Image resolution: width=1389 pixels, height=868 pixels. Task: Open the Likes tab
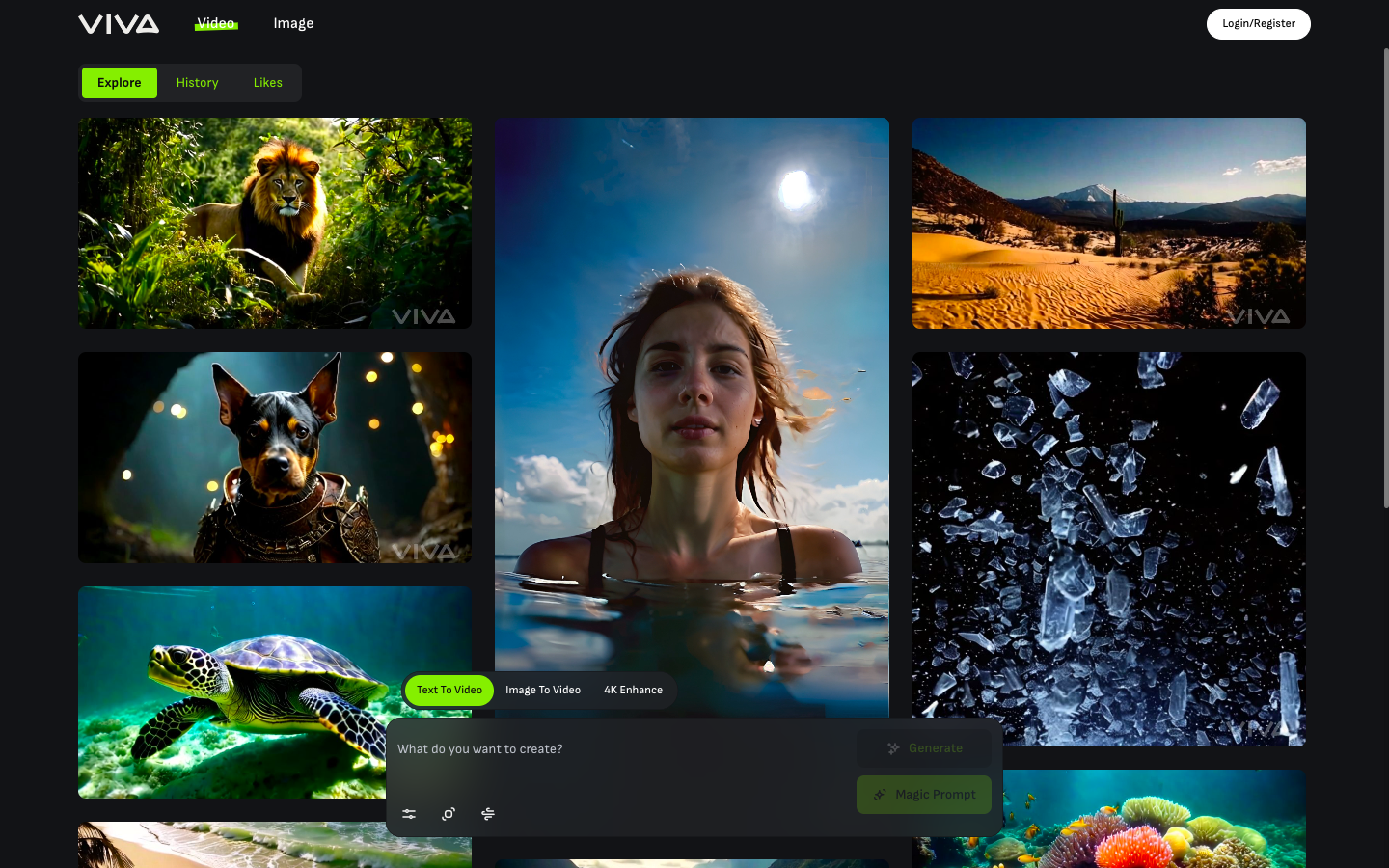pyautogui.click(x=268, y=83)
